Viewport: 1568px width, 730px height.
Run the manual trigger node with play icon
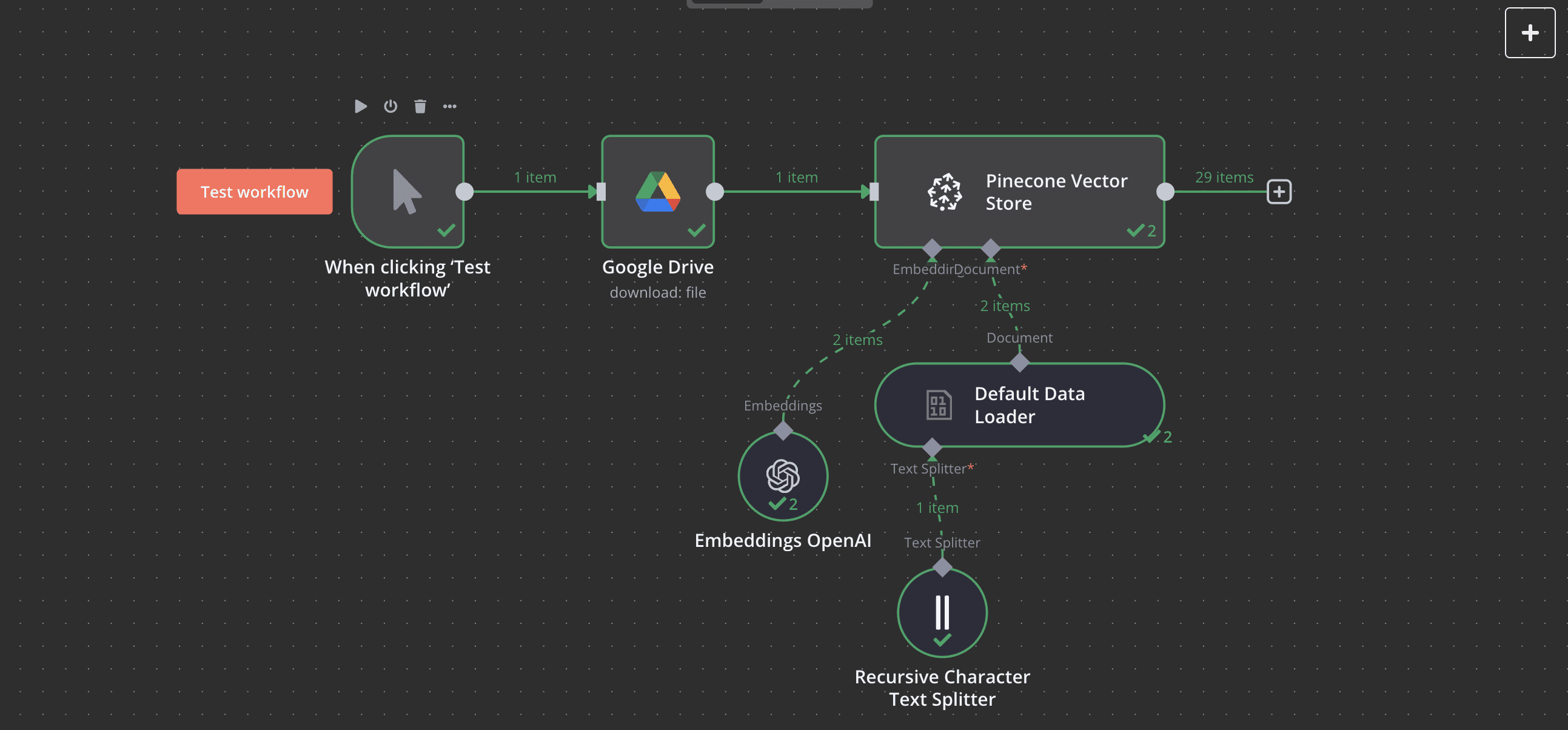360,107
